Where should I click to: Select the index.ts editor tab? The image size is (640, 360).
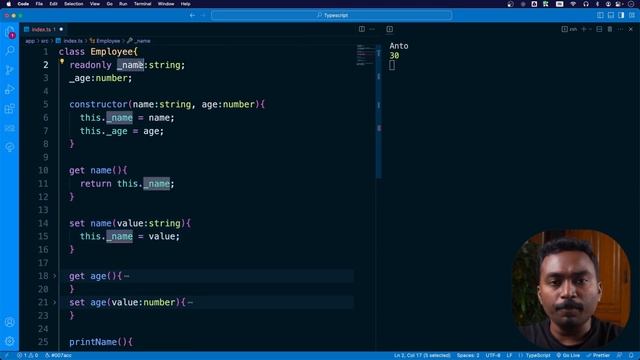click(44, 29)
